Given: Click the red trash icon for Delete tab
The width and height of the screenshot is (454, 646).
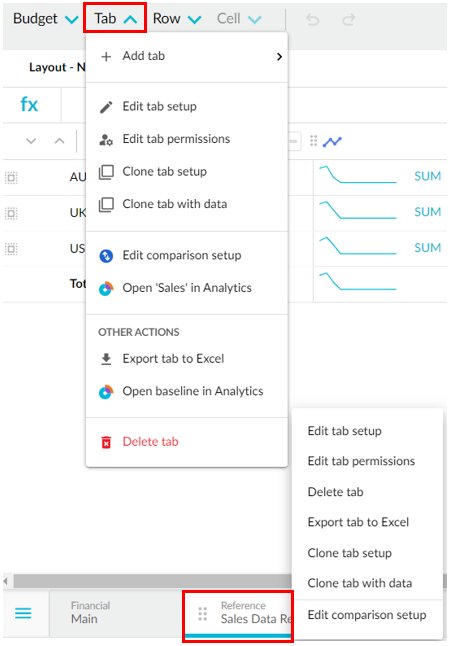Looking at the screenshot, I should click(106, 442).
